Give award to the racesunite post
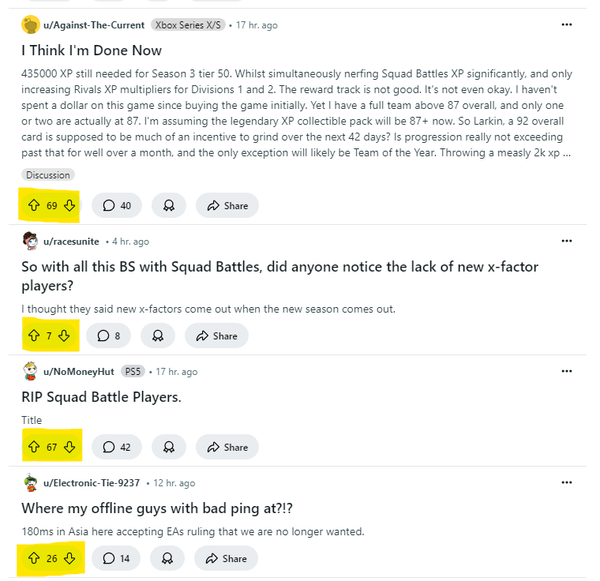This screenshot has height=581, width=600. click(158, 336)
